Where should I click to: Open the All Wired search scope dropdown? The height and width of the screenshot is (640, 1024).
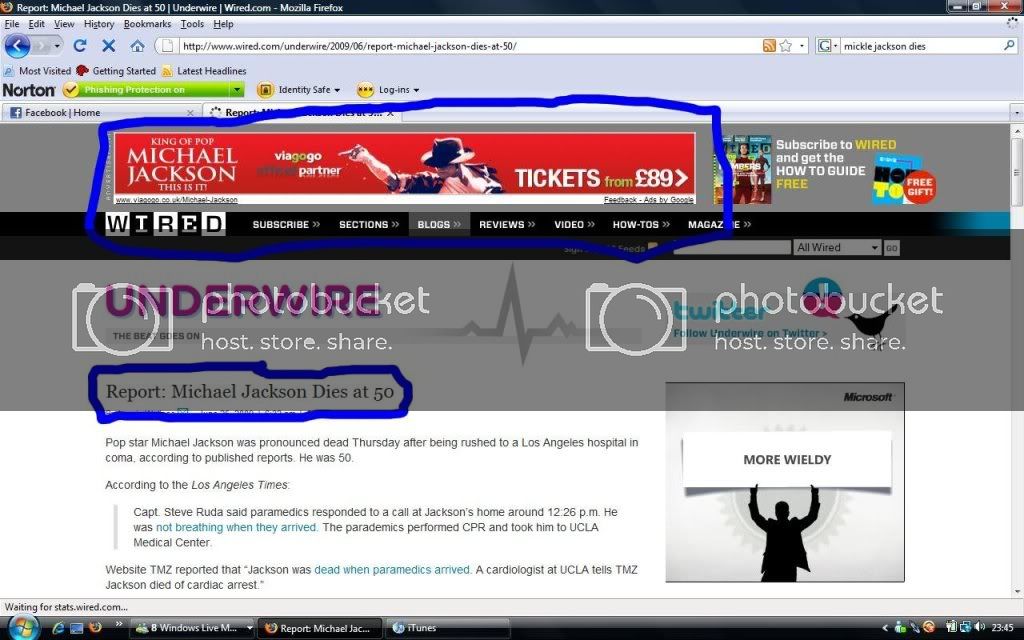837,248
